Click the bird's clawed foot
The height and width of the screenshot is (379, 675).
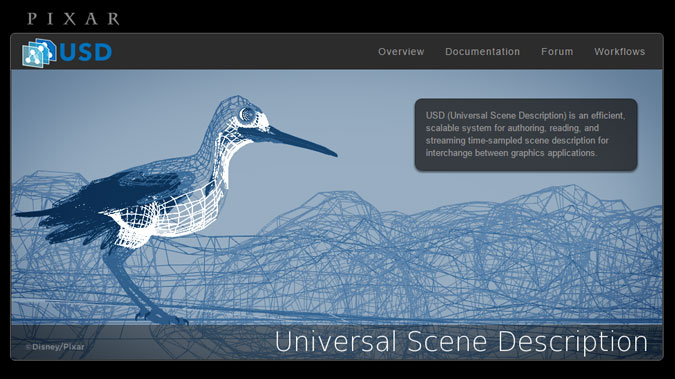pos(161,317)
